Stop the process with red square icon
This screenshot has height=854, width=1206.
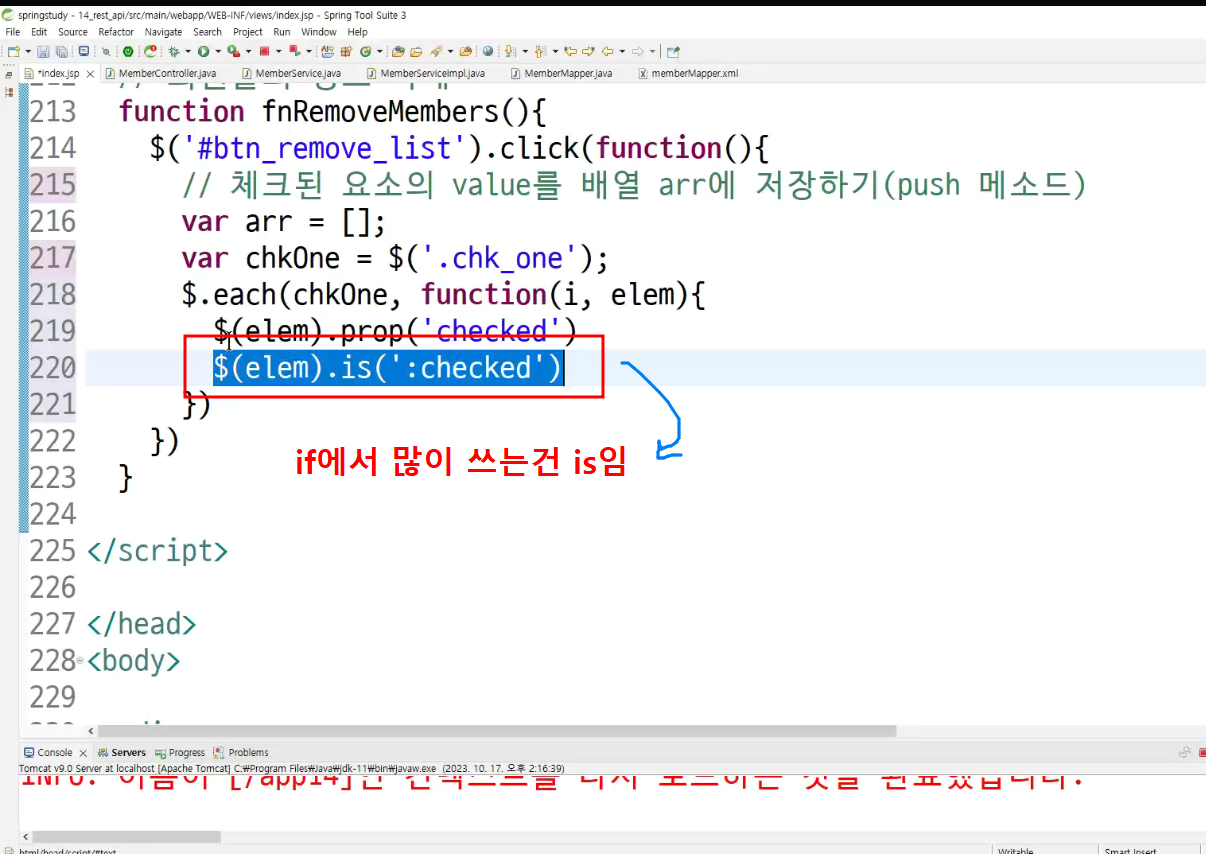click(x=264, y=51)
